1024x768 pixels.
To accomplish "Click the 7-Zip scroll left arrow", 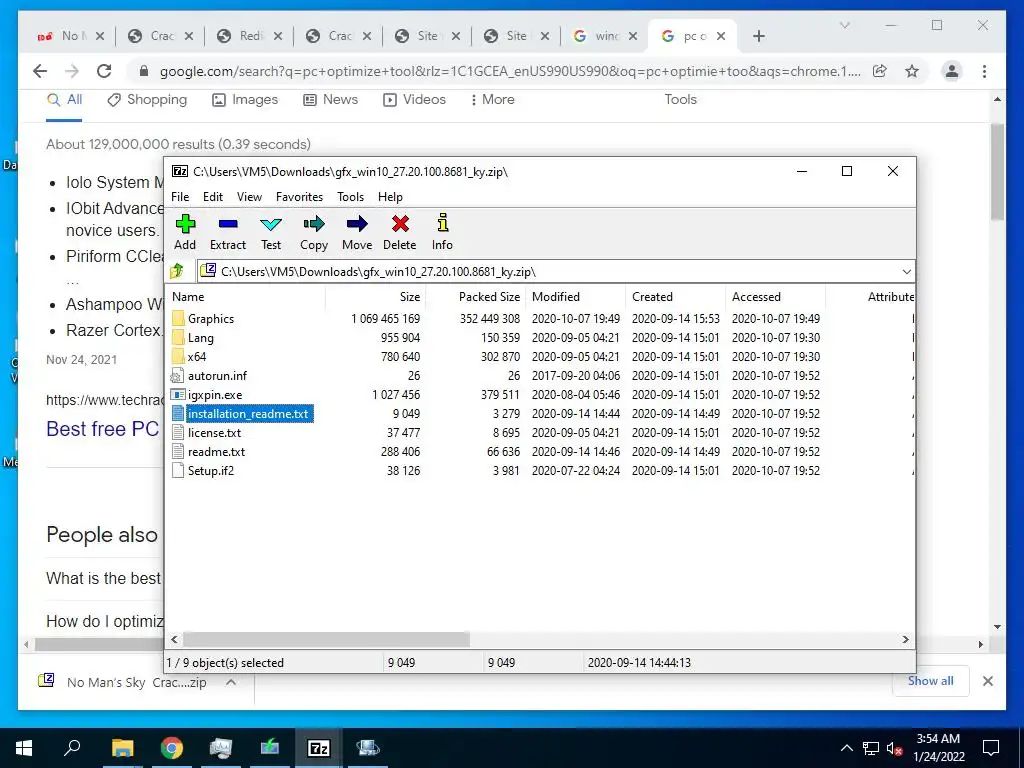I will tap(174, 639).
